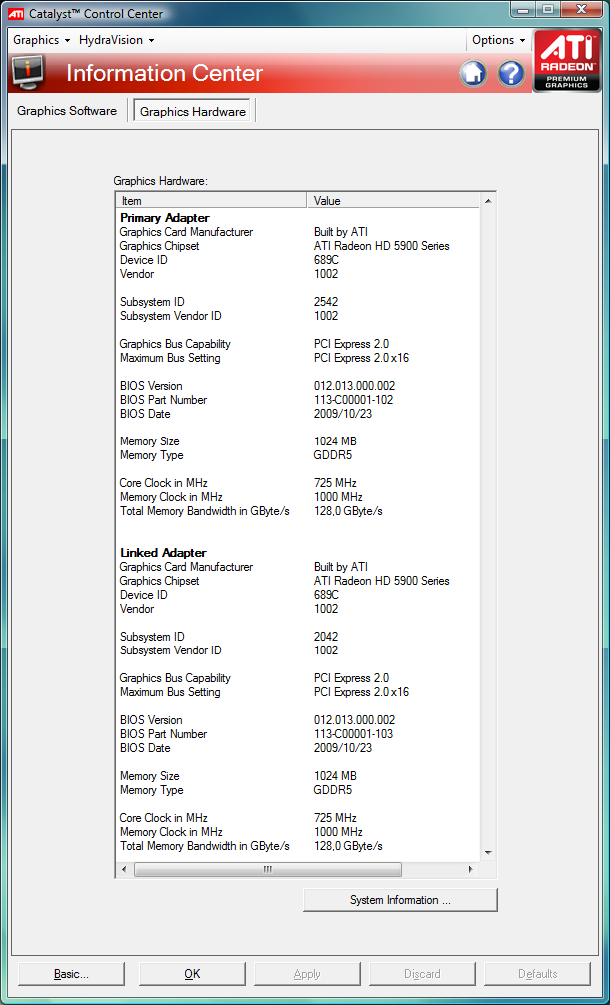Image resolution: width=610 pixels, height=1005 pixels.
Task: Click the Information Center monitor icon
Action: [x=27, y=72]
